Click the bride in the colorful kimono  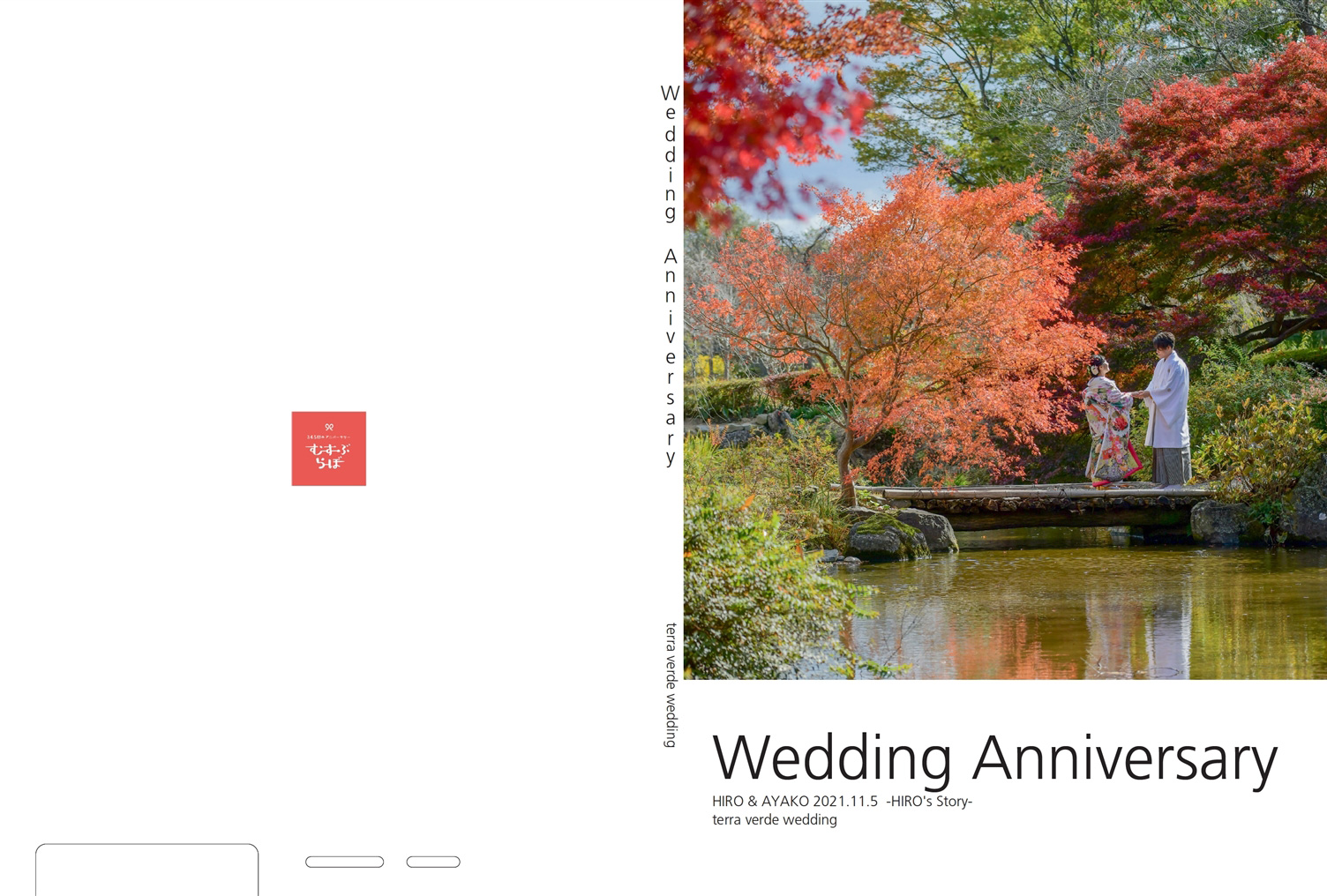1111,421
